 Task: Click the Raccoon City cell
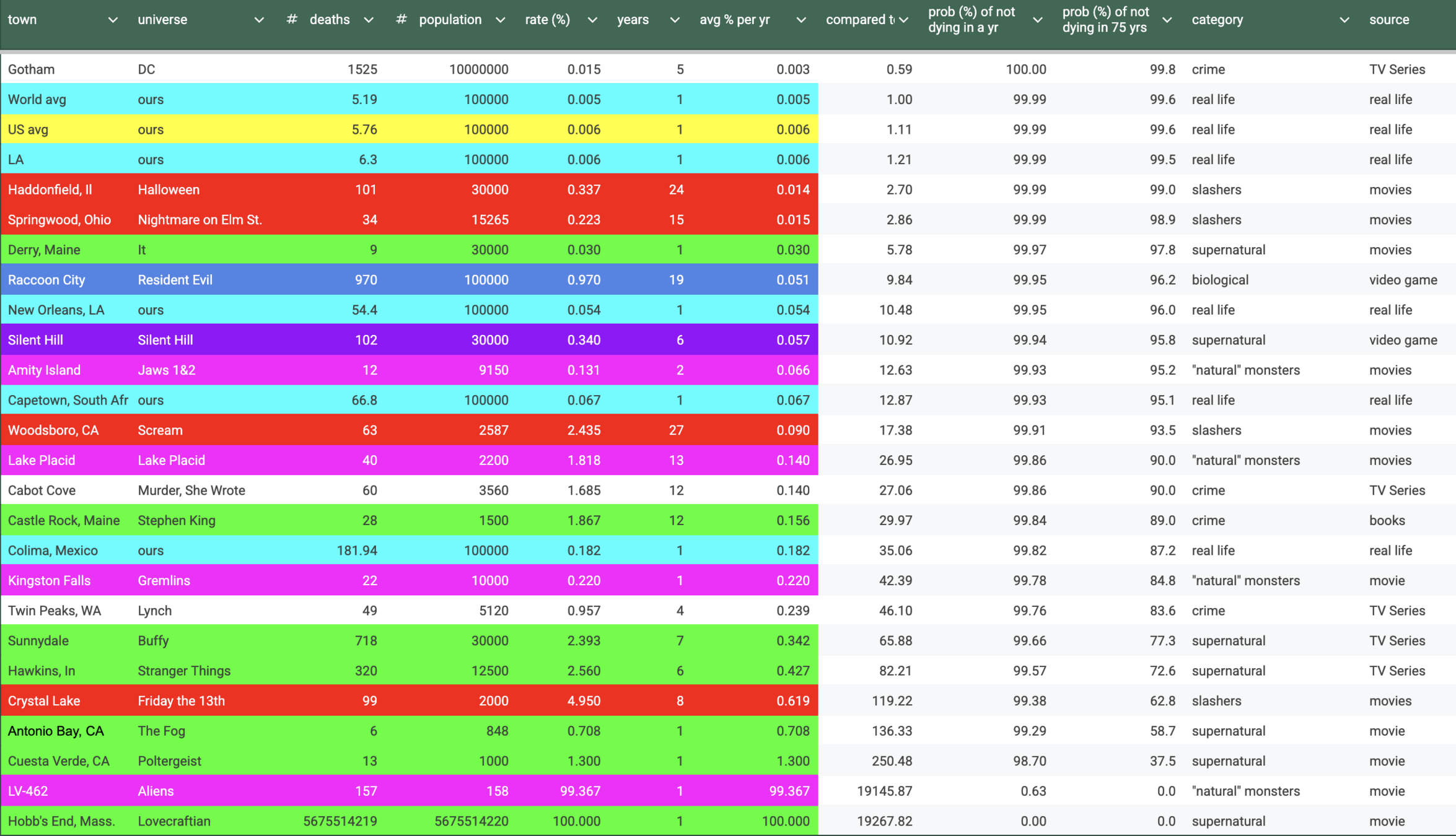pos(46,280)
